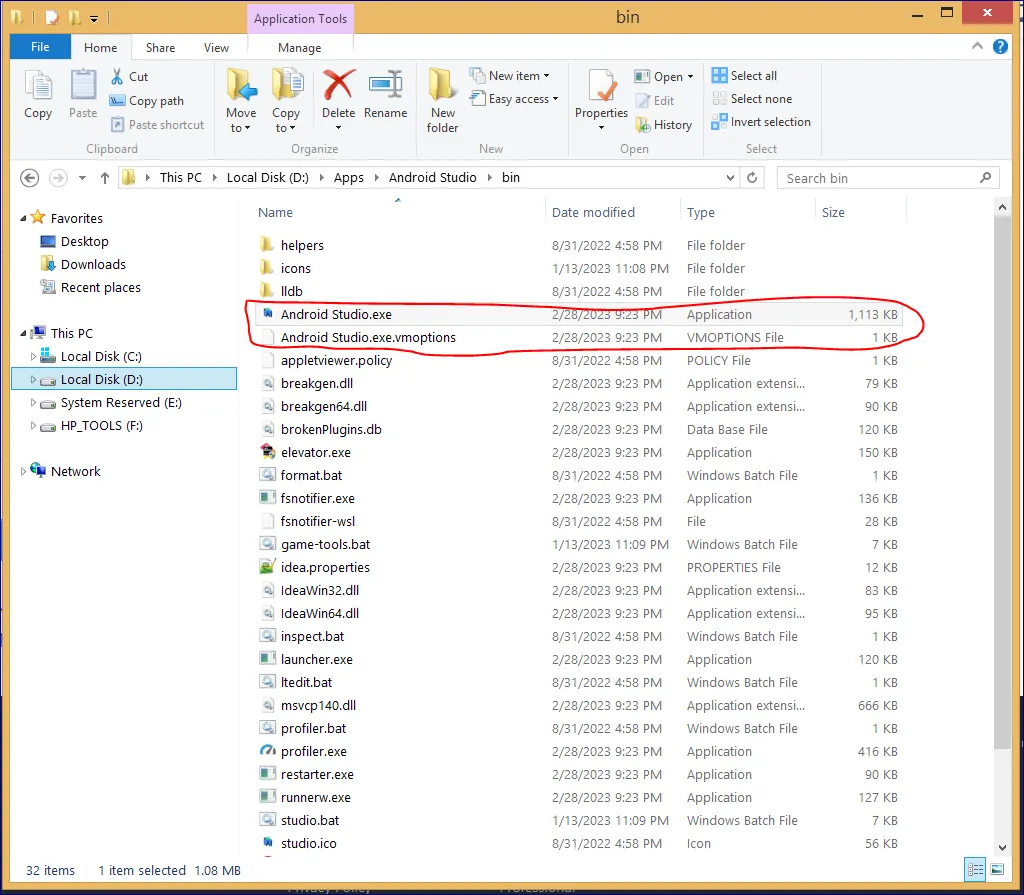Click the vertical scrollbar up arrow
1024x895 pixels.
(1002, 208)
